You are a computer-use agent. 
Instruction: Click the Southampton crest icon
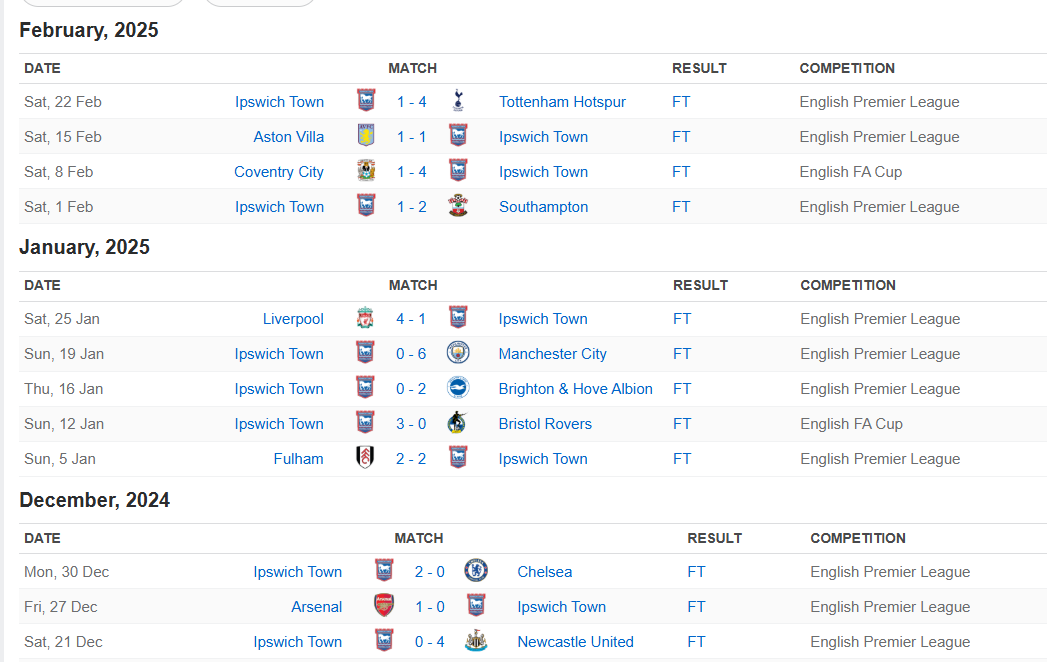point(458,207)
